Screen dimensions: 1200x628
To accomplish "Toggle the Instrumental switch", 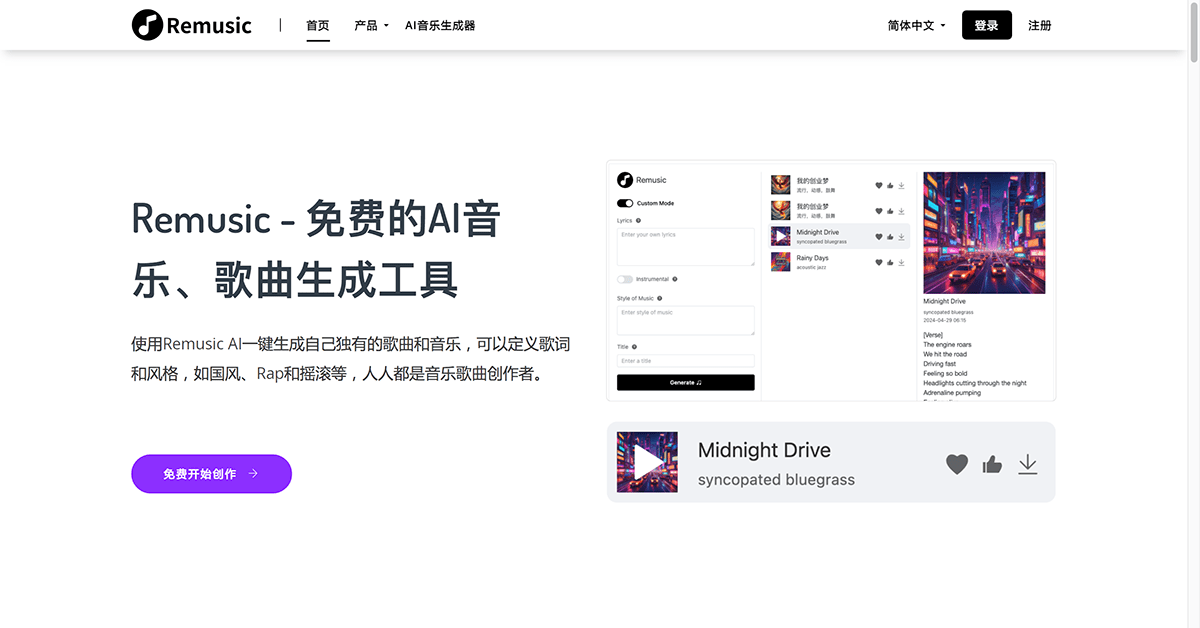I will point(625,279).
